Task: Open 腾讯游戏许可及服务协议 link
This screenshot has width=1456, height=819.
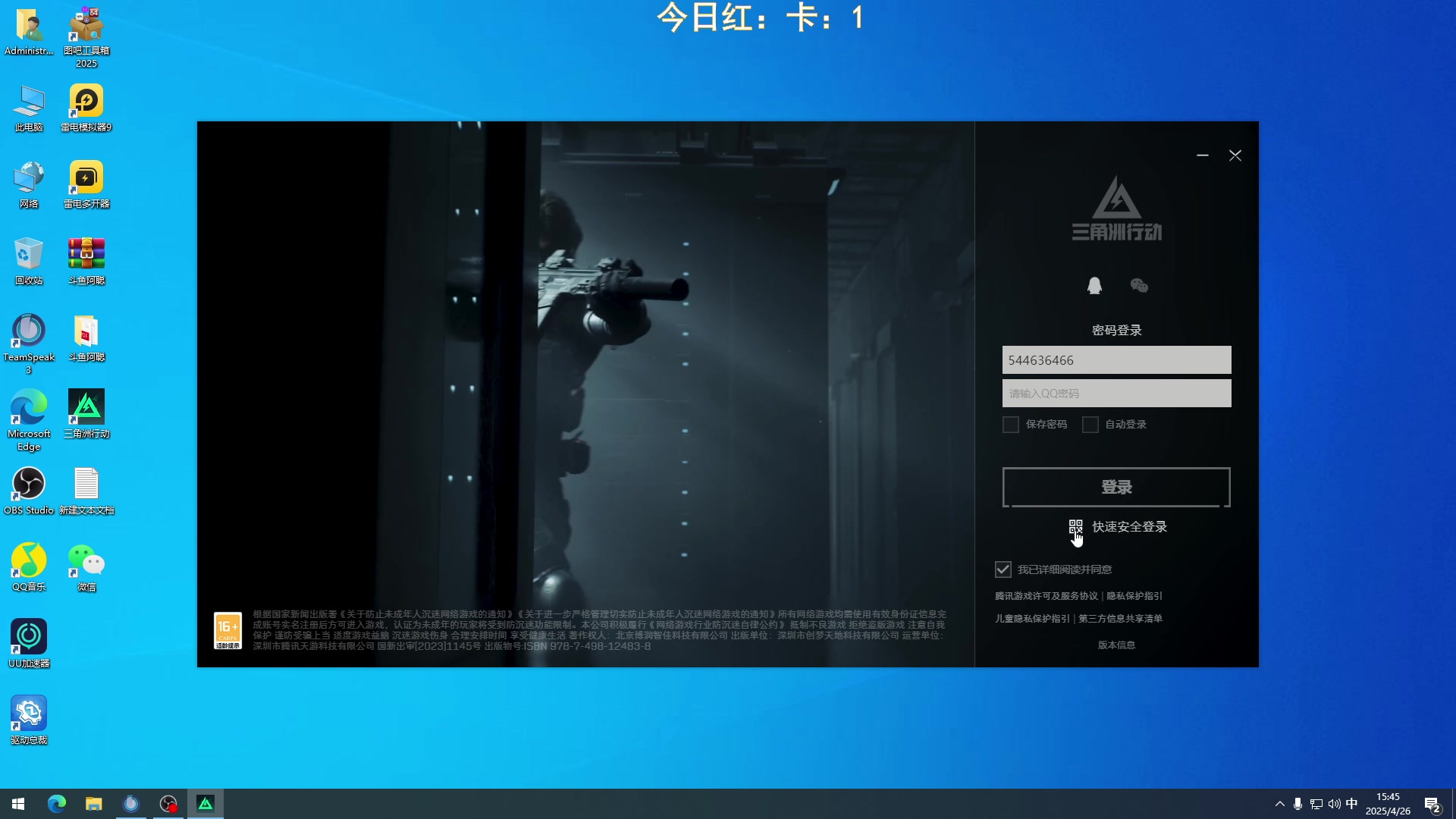Action: click(x=1046, y=596)
